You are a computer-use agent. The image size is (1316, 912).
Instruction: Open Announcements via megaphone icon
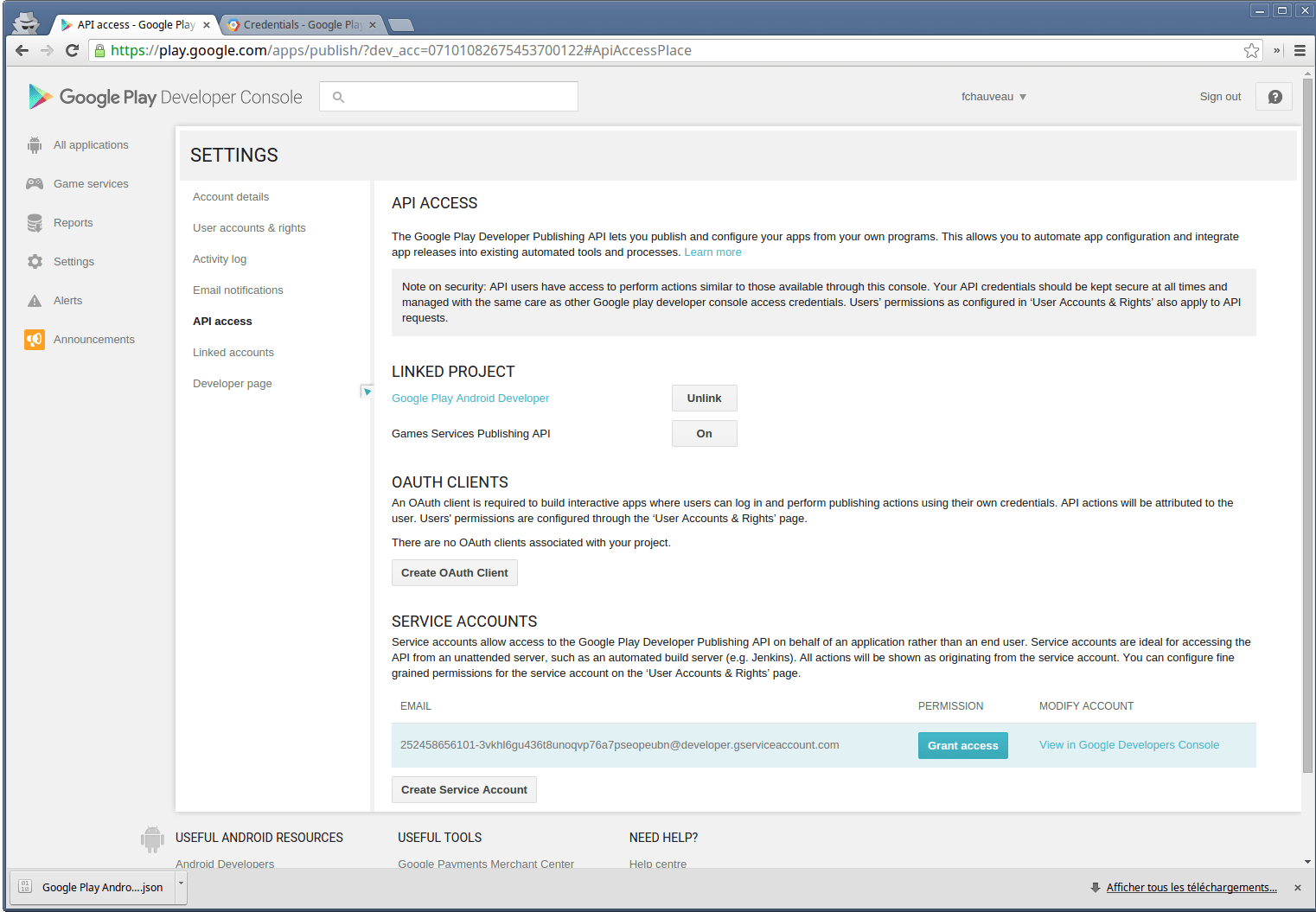[35, 340]
